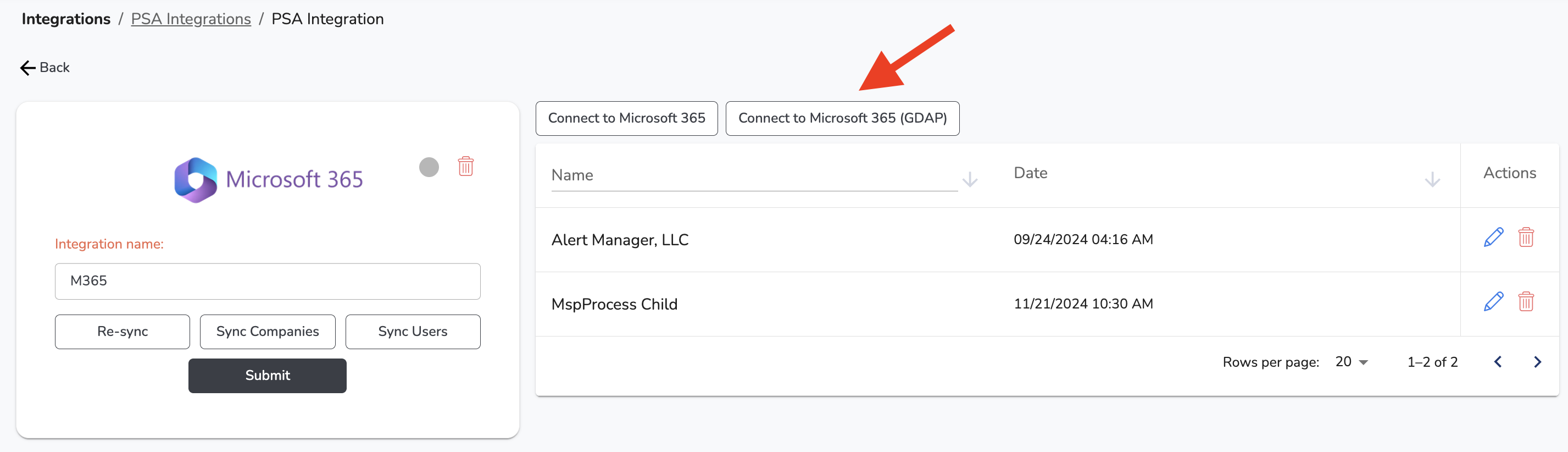This screenshot has height=452, width=1568.
Task: Delete the Alert Manager, LLC row
Action: pyautogui.click(x=1525, y=238)
